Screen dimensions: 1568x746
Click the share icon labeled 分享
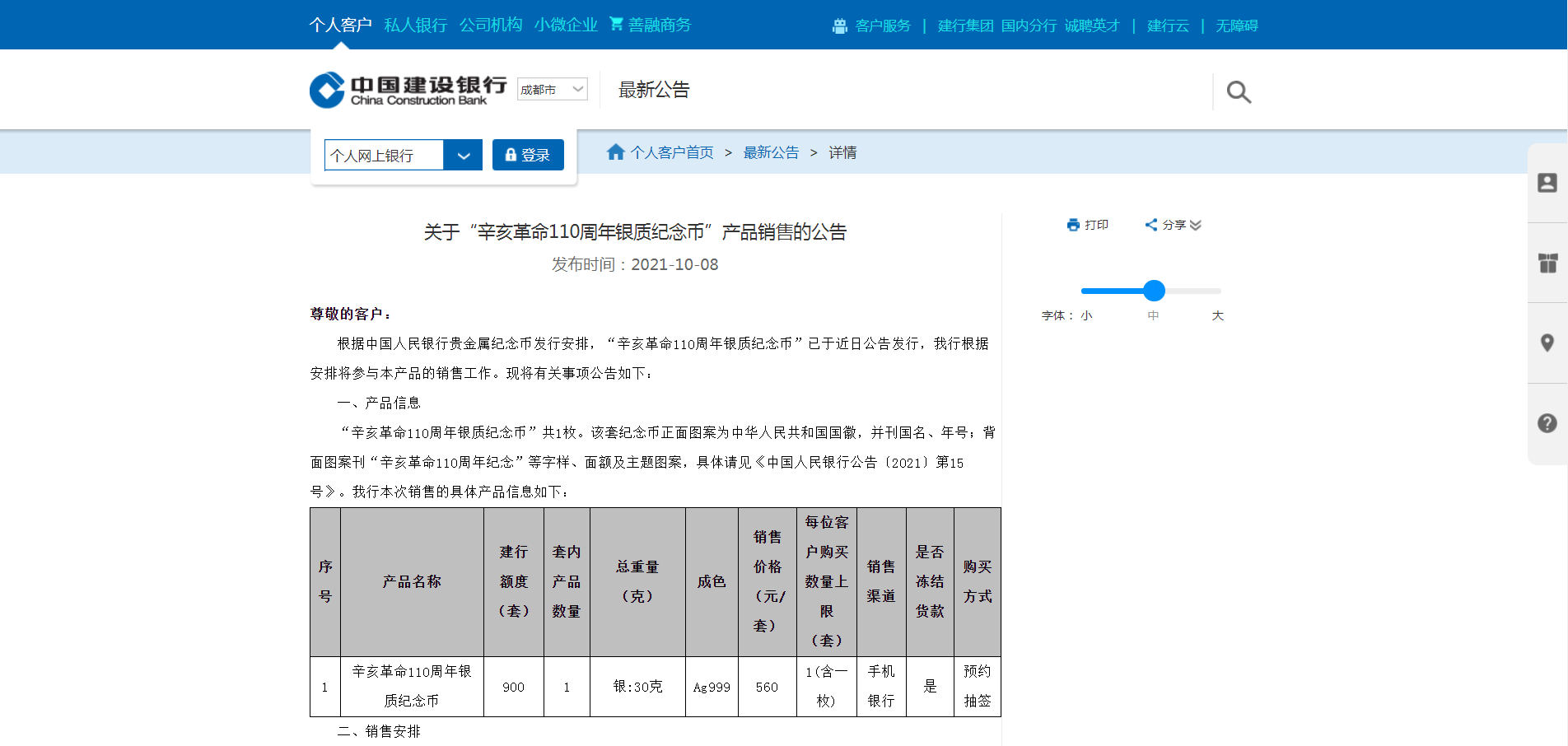(x=1151, y=225)
